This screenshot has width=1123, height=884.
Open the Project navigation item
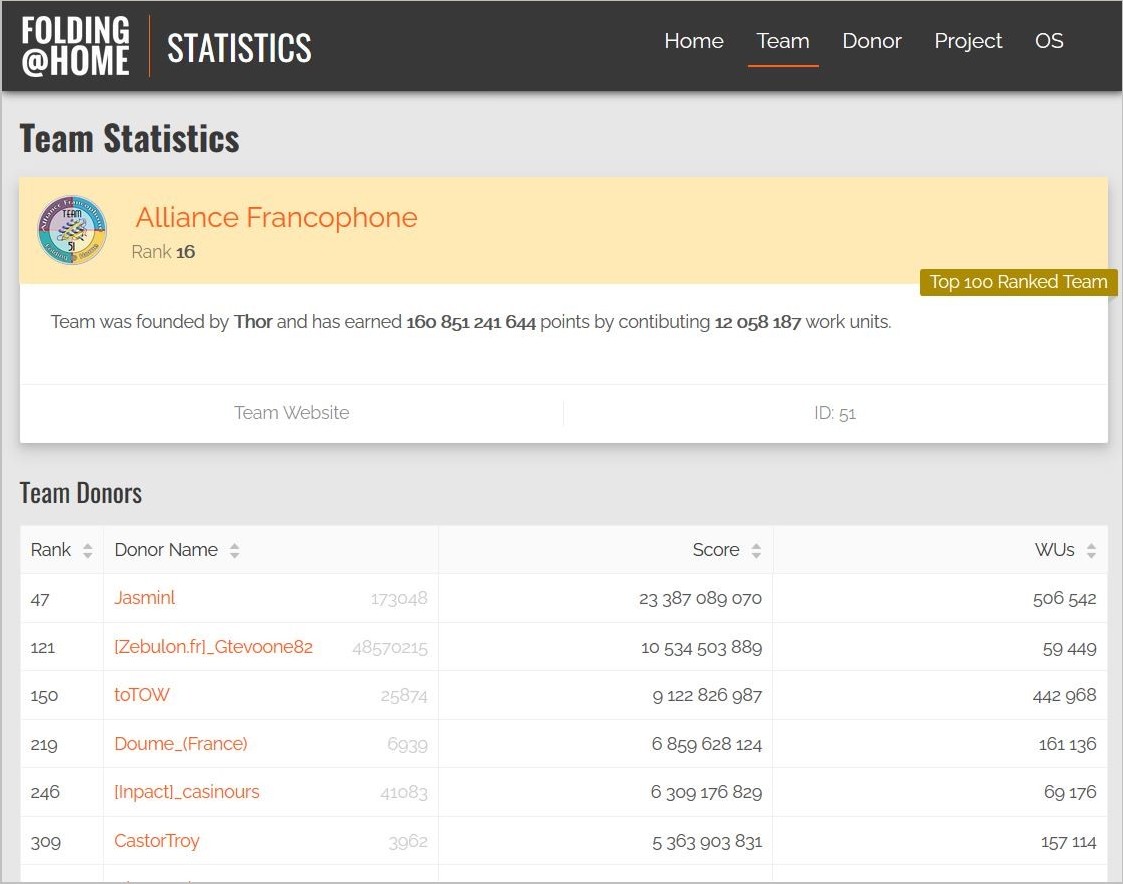coord(967,41)
